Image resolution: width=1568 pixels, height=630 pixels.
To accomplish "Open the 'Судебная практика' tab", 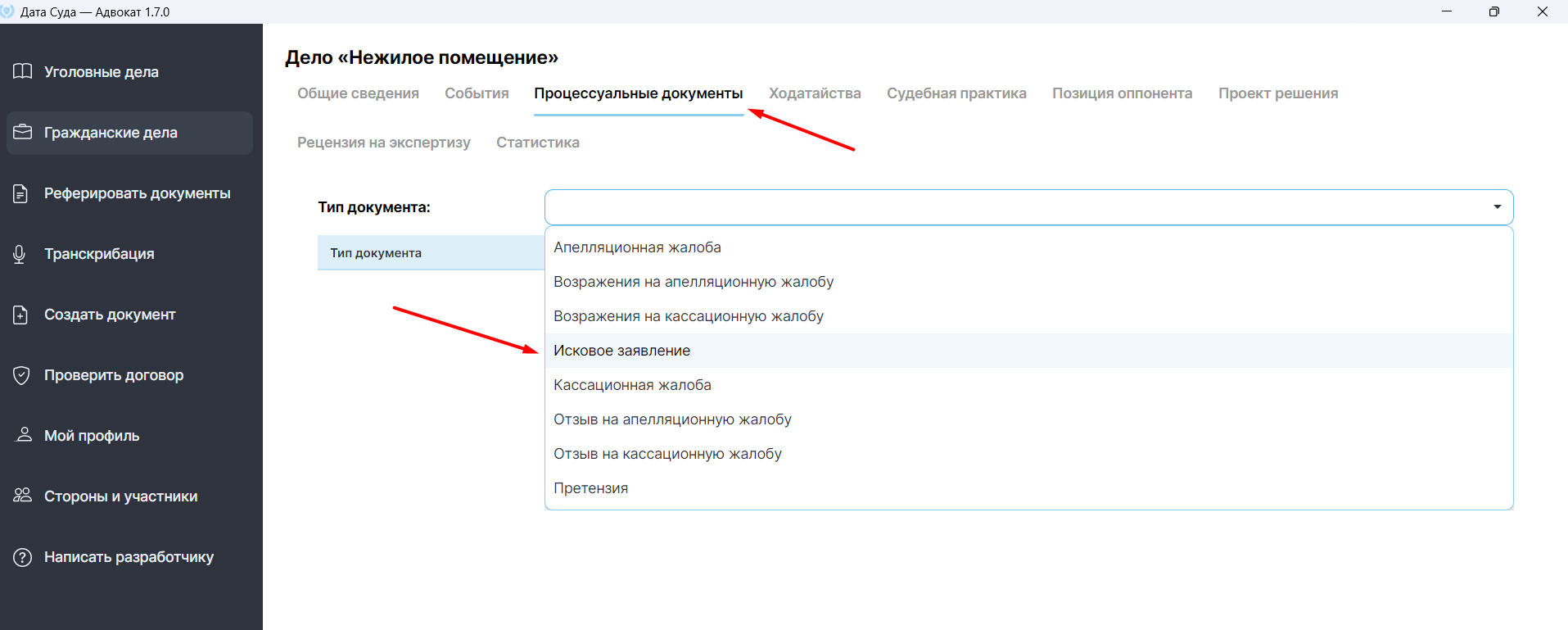I will pyautogui.click(x=956, y=93).
